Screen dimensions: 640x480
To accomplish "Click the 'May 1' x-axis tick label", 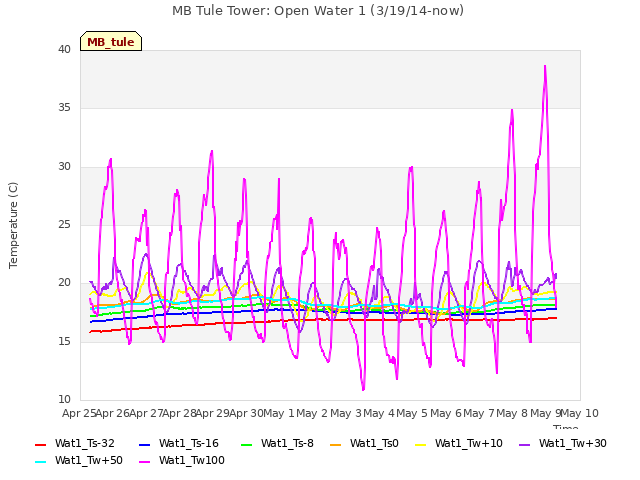I will coord(279,413).
